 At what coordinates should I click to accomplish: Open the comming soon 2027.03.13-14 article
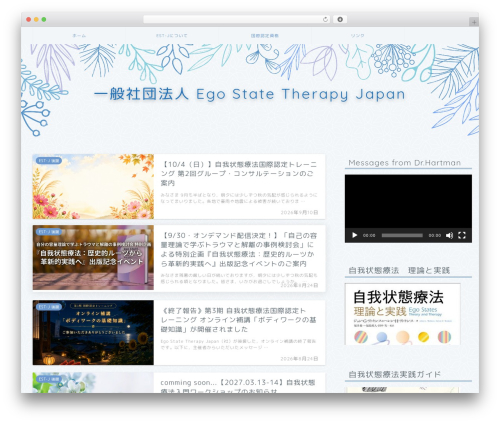coord(238,386)
